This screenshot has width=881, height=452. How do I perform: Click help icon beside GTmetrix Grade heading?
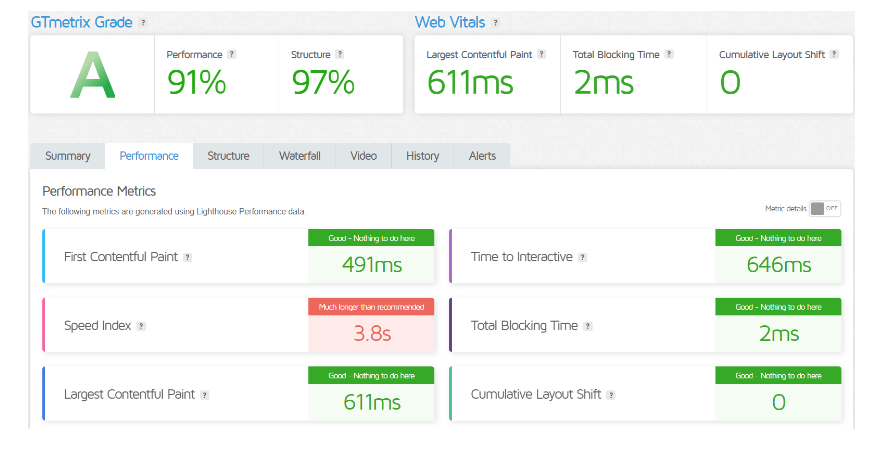click(x=143, y=22)
